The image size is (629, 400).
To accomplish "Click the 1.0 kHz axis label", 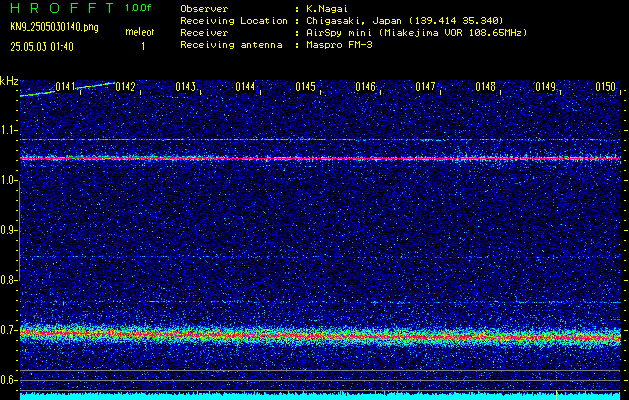I will tap(9, 181).
